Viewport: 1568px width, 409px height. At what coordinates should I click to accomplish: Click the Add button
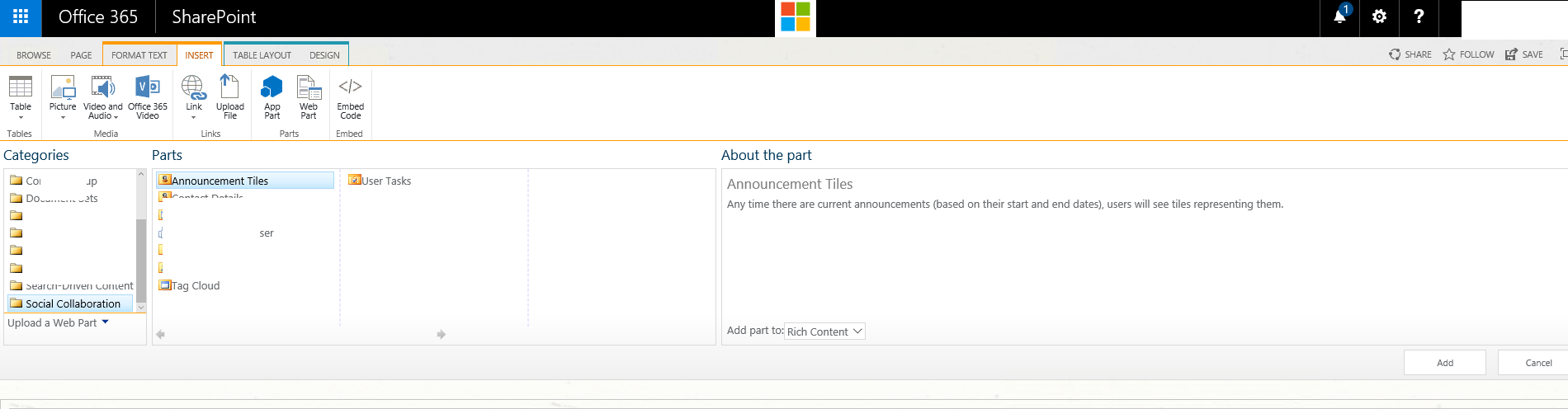(x=1445, y=363)
